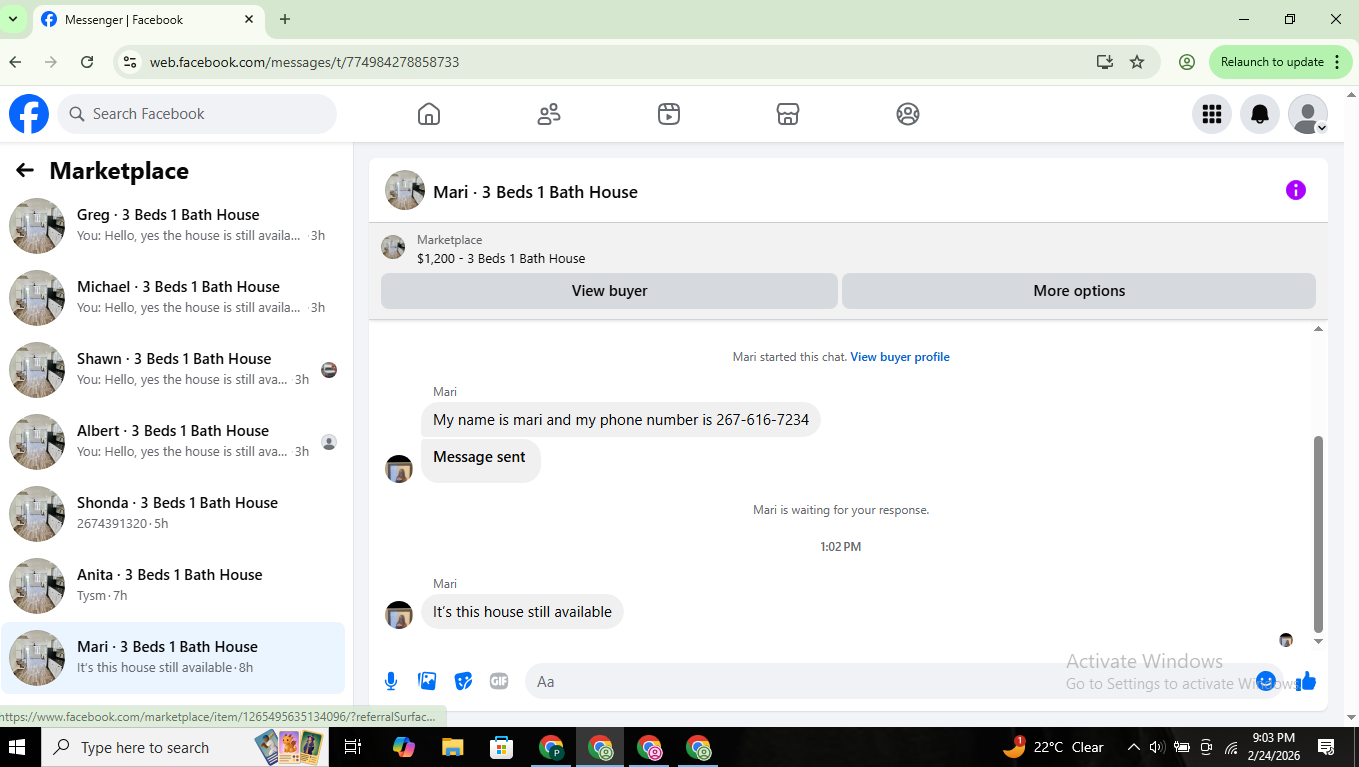Send a thumbs-up like
The height and width of the screenshot is (767, 1359).
[1306, 681]
